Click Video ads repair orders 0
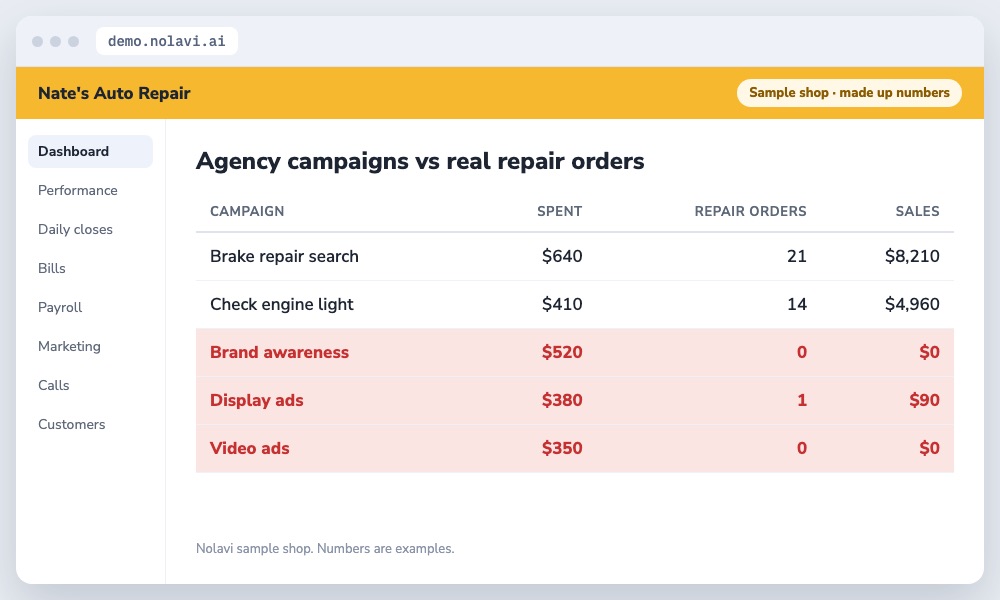 pos(802,448)
